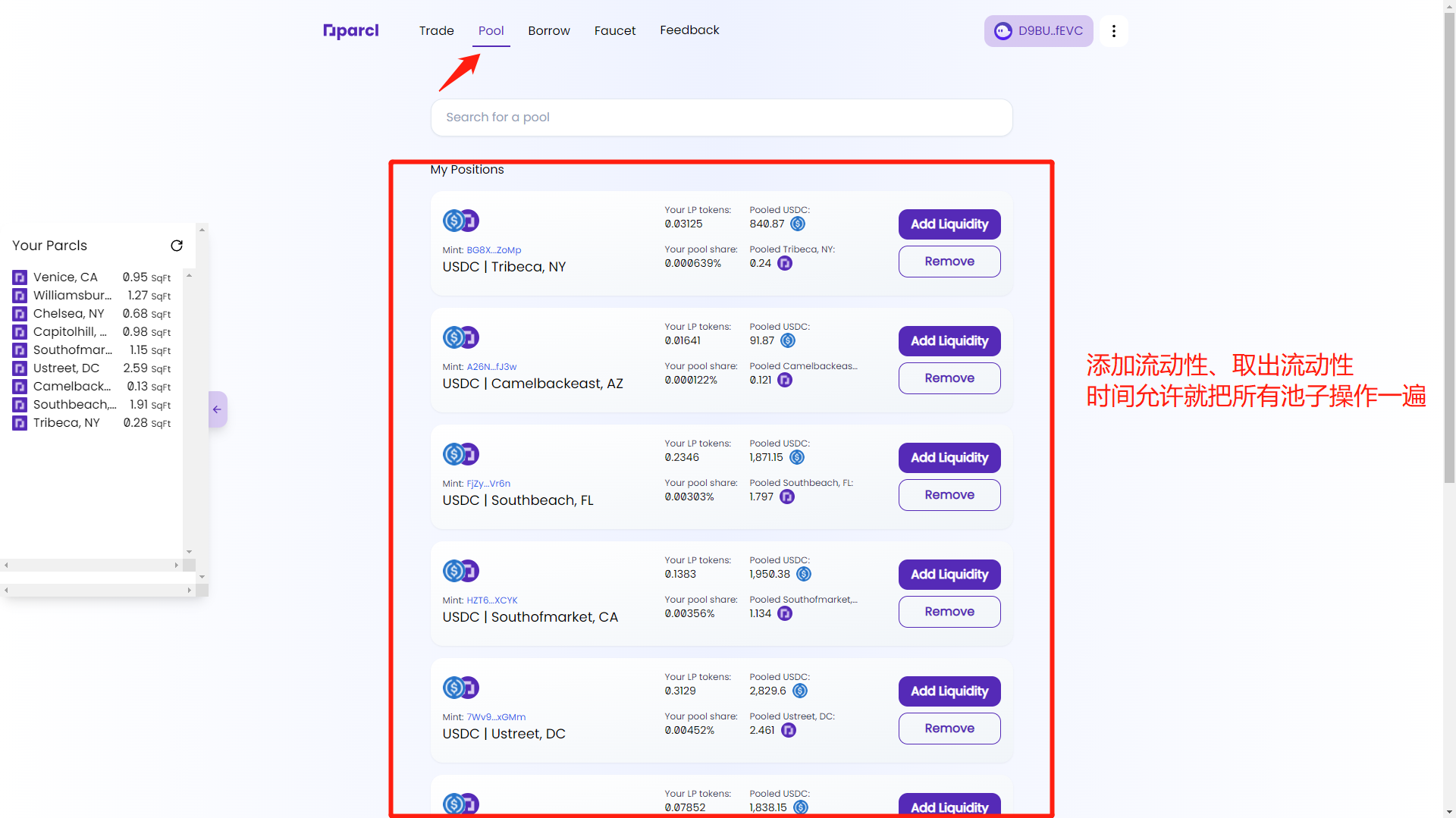
Task: Click USDC coin icon next to 2,829.6
Action: pos(800,691)
